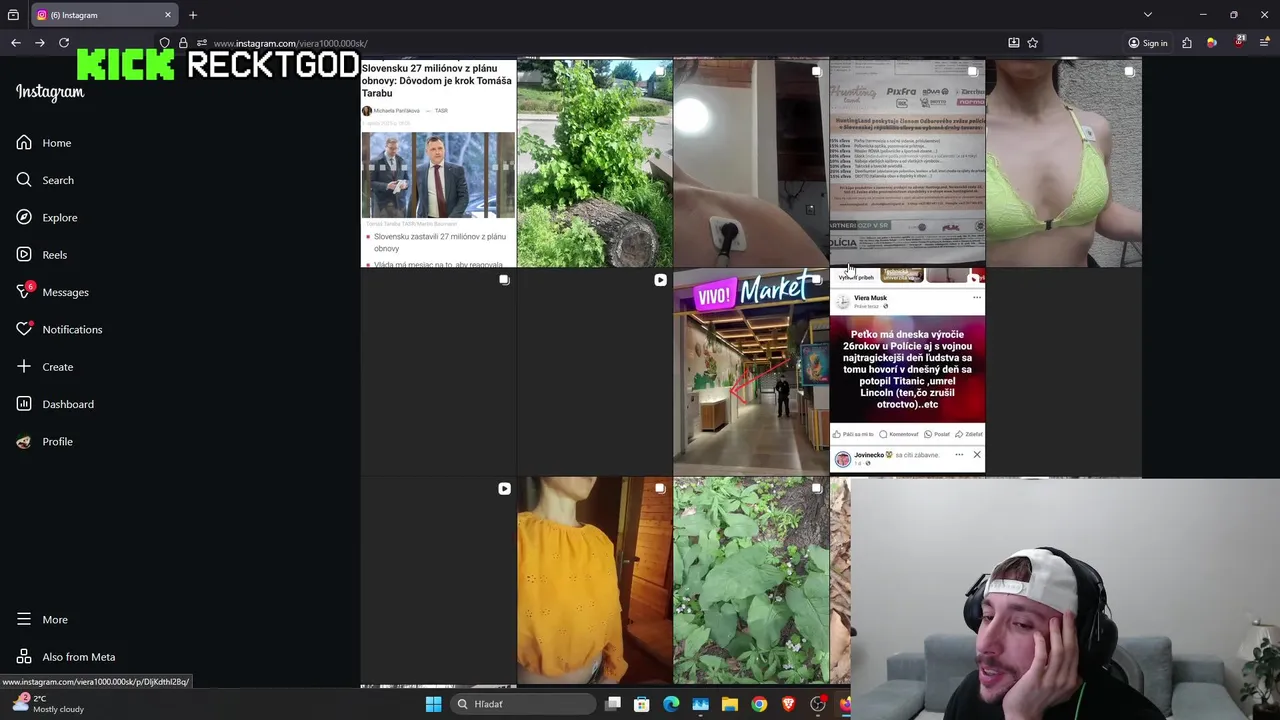Image resolution: width=1280 pixels, height=720 pixels.
Task: Go forward in browser history
Action: pyautogui.click(x=40, y=43)
